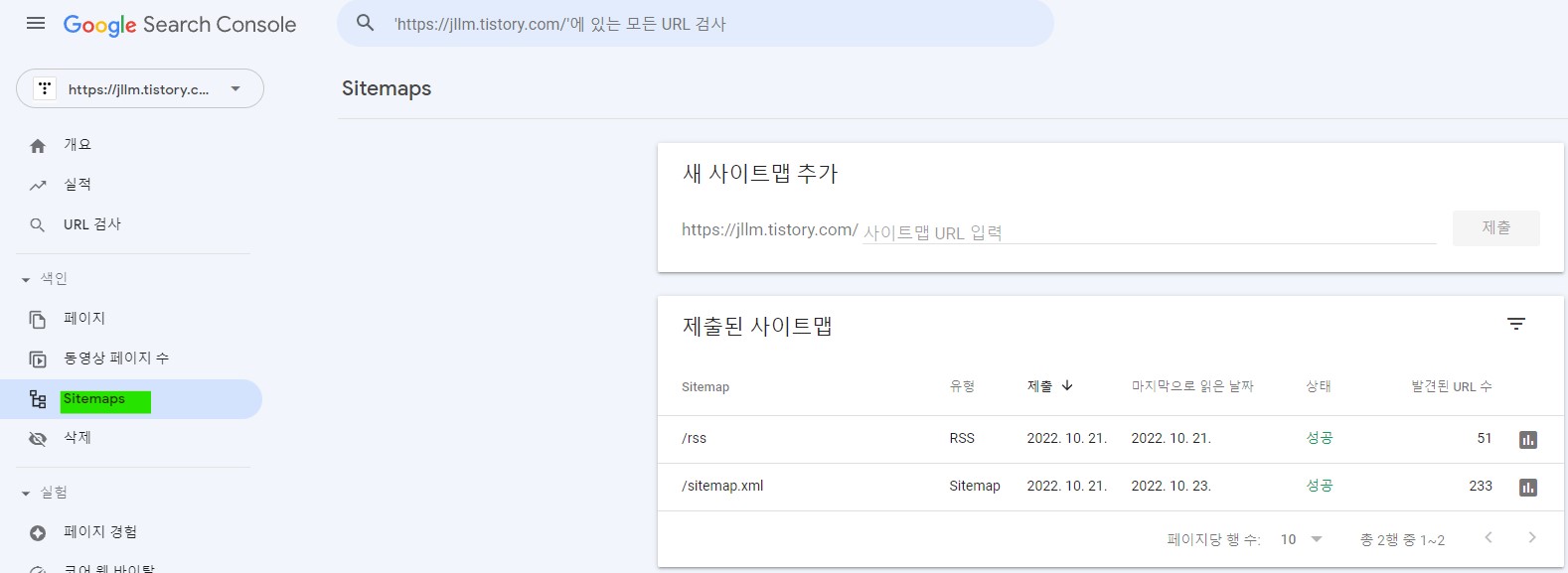Click the 233 discovered URLs value

coord(1481,486)
